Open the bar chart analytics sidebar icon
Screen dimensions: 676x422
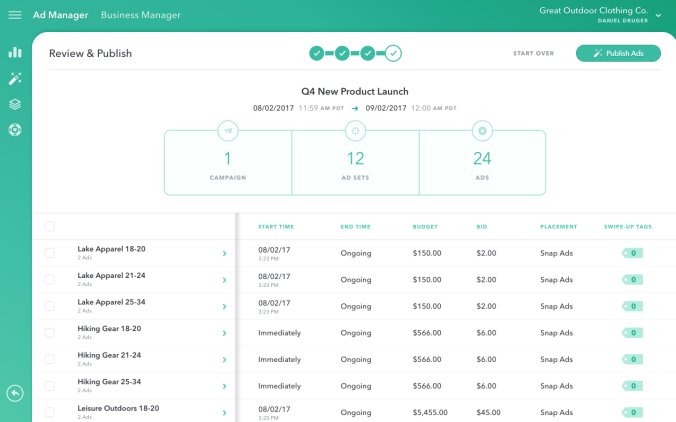[x=15, y=52]
